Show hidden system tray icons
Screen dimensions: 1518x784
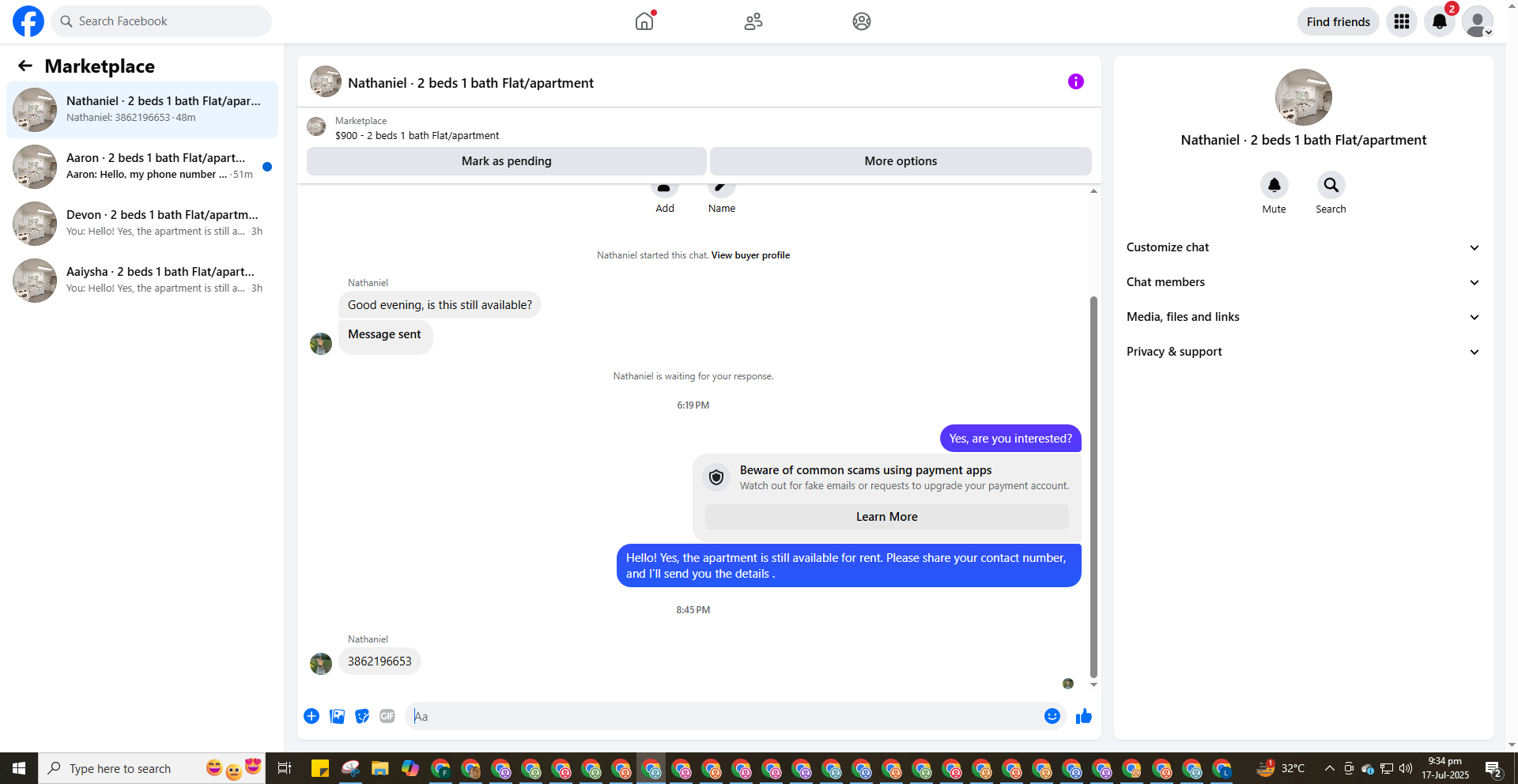point(1330,768)
